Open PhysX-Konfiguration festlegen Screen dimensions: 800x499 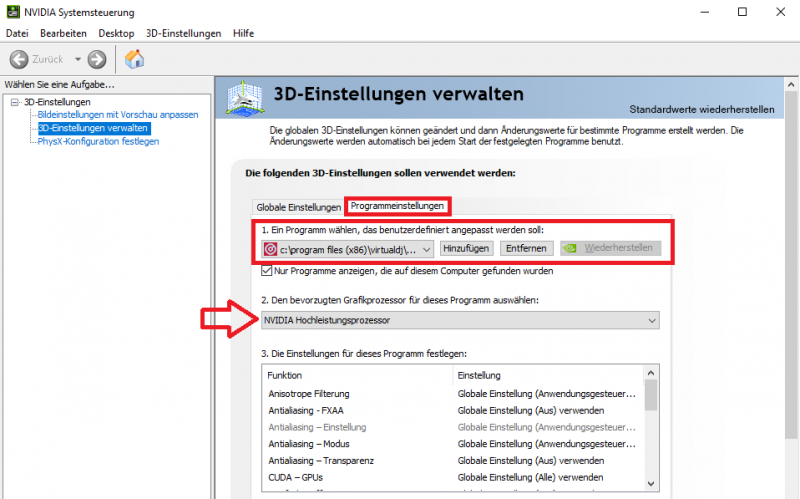(x=98, y=141)
